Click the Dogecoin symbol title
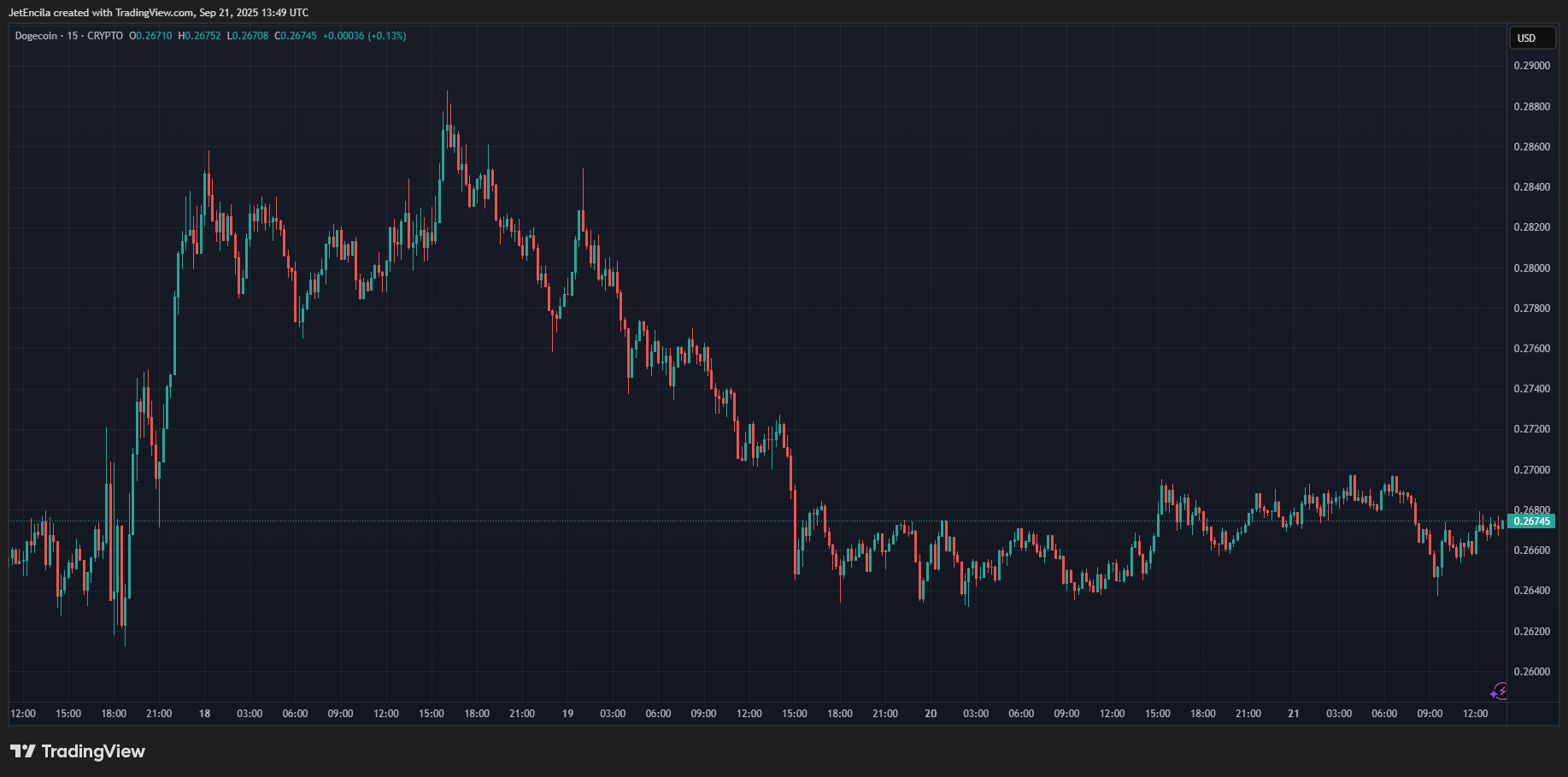The height and width of the screenshot is (777, 1568). coord(36,36)
